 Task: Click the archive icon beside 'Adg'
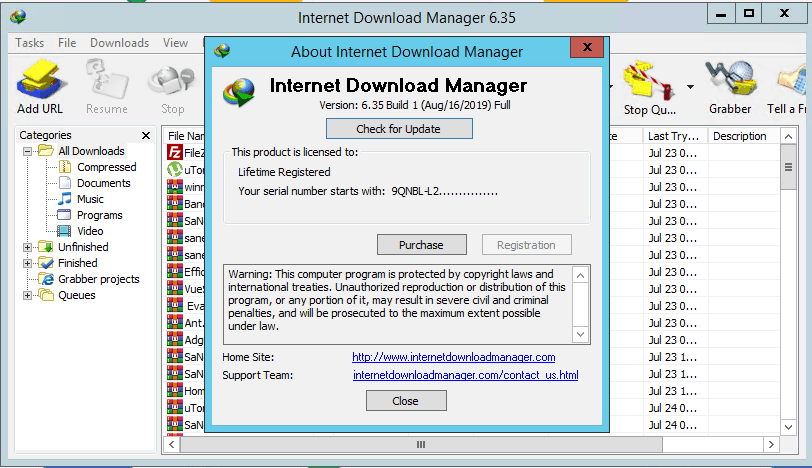pyautogui.click(x=175, y=340)
